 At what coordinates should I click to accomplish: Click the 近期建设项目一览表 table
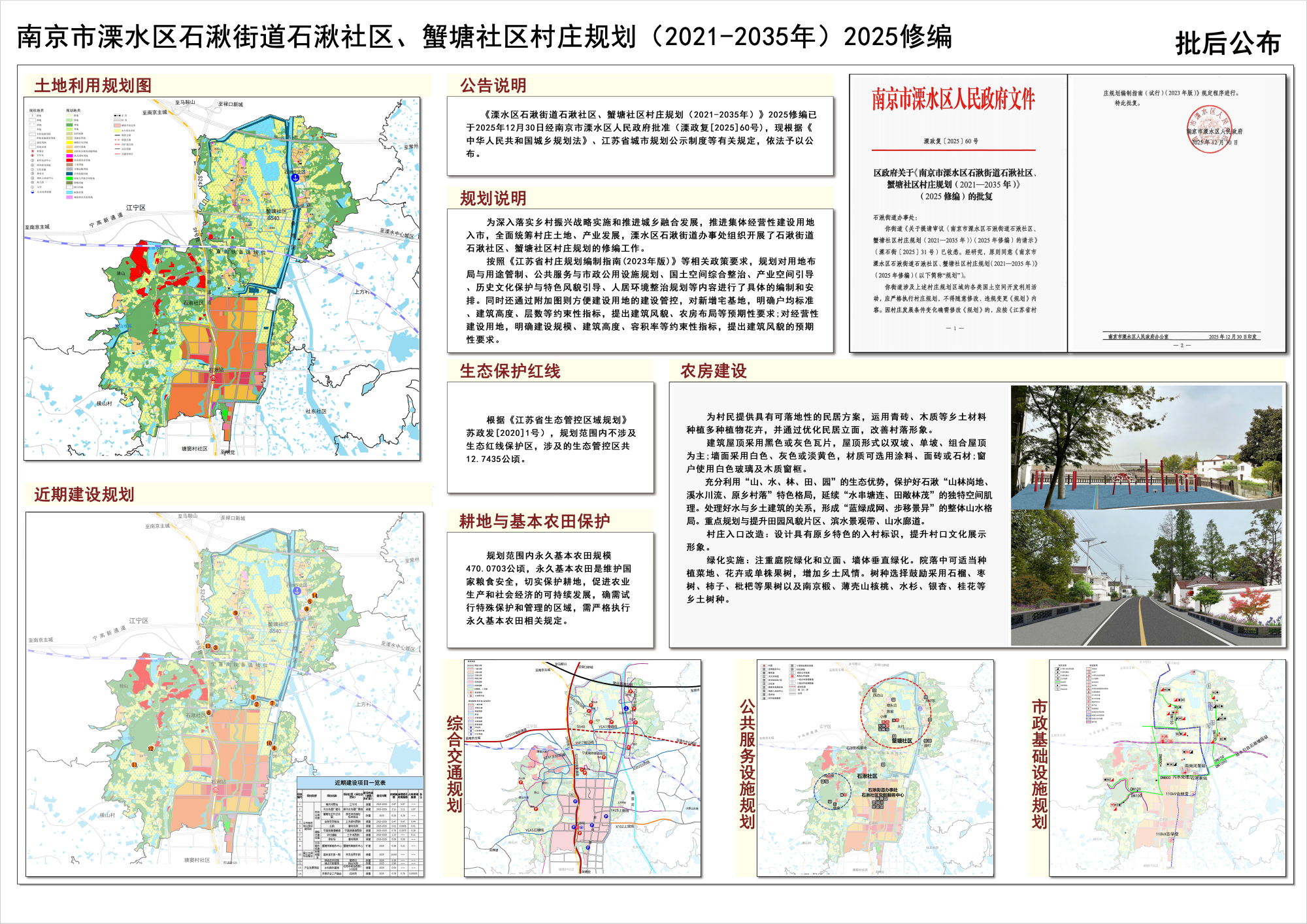point(360,827)
